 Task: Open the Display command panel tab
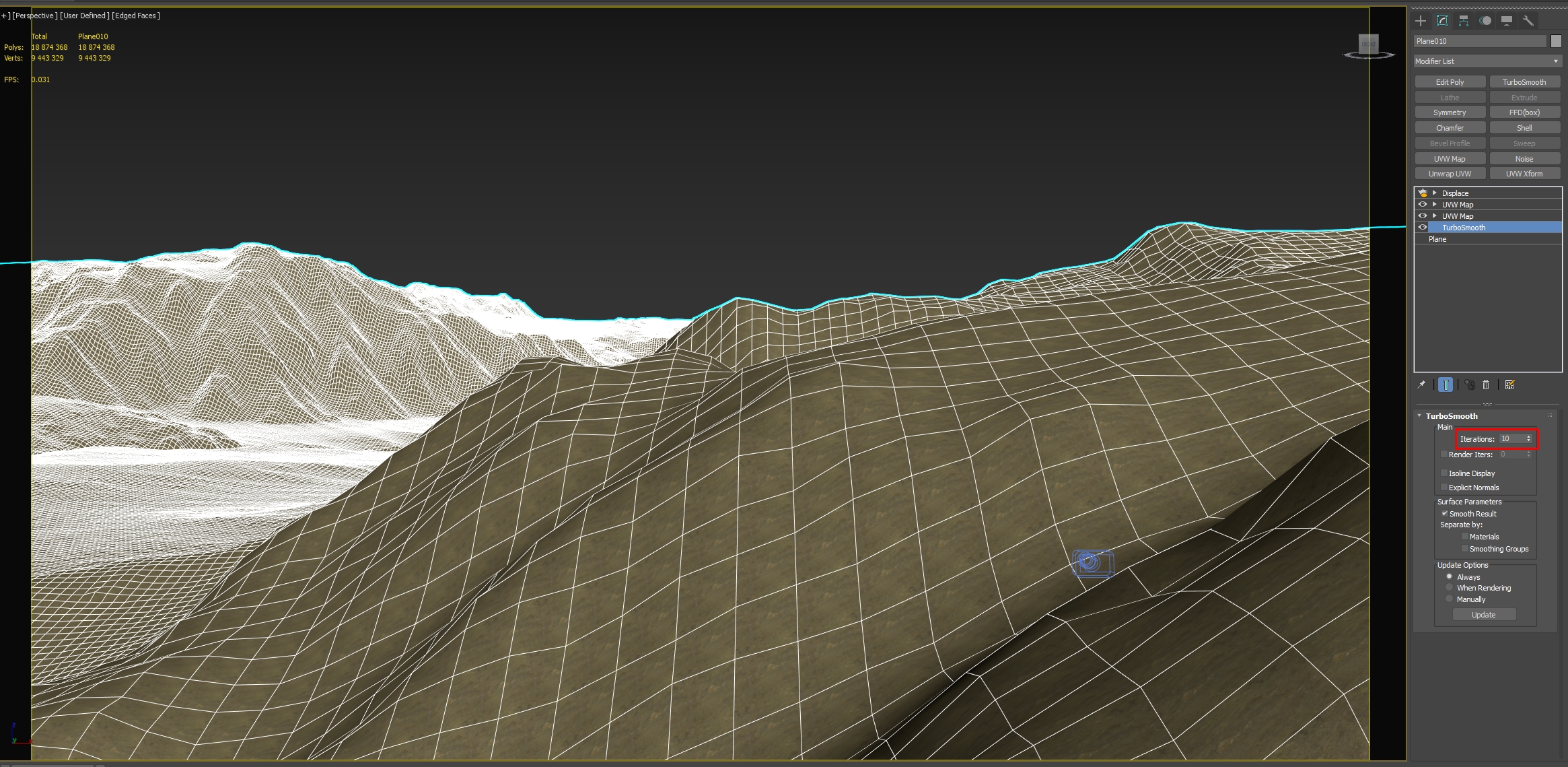click(1507, 21)
